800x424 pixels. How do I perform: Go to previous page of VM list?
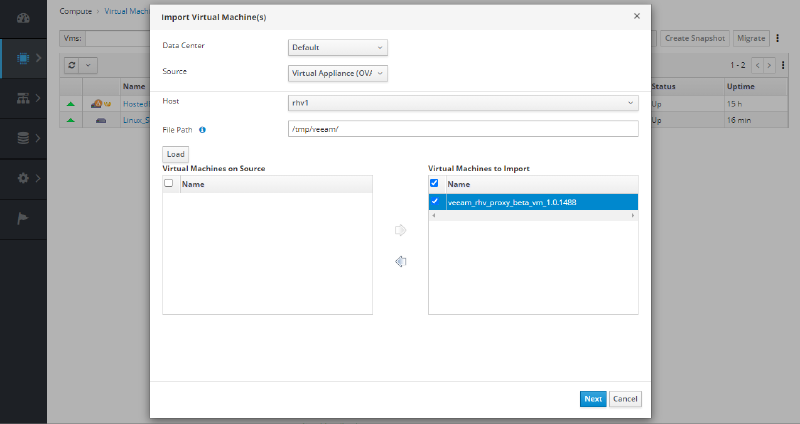757,65
